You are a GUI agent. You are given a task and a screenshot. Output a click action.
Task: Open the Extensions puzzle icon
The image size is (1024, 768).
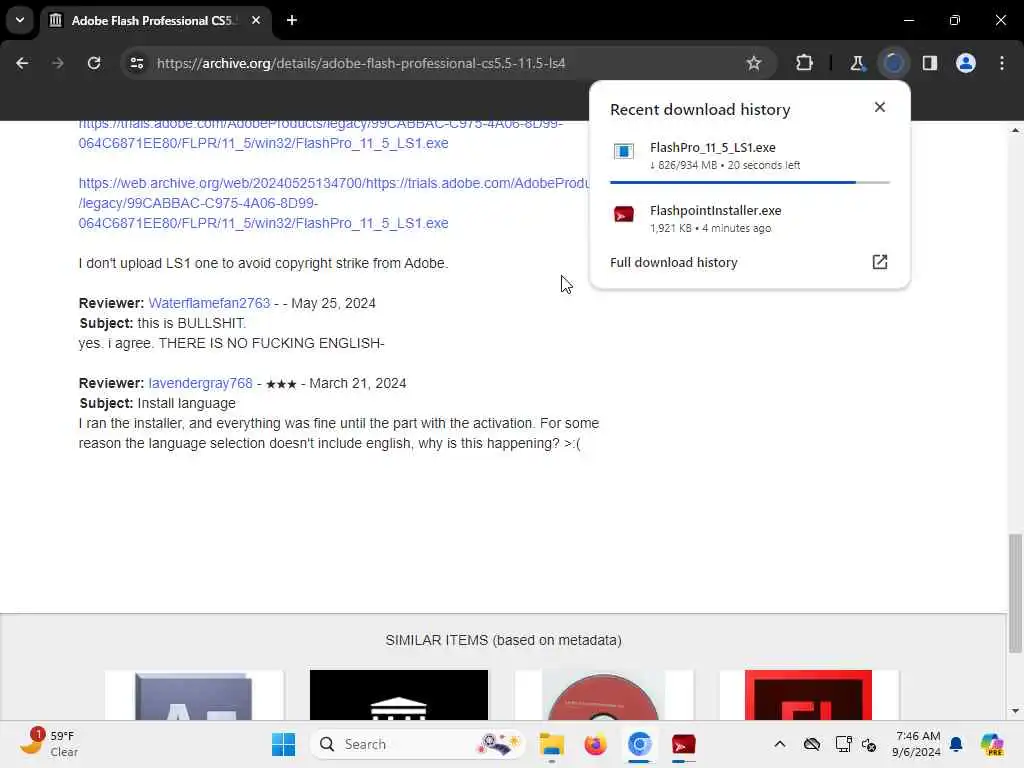805,63
